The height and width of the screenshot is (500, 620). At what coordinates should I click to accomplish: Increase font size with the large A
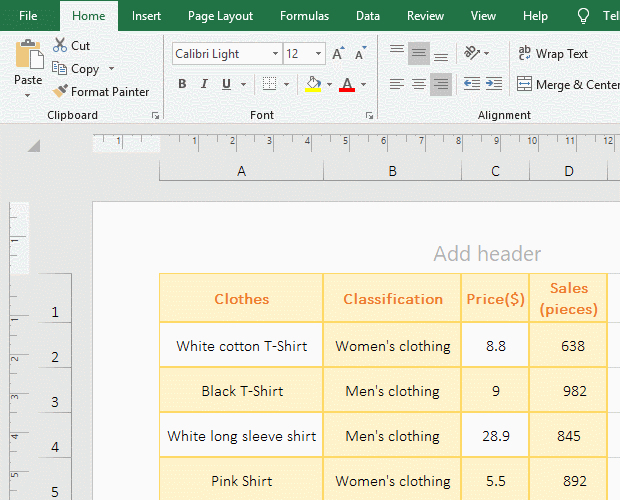pyautogui.click(x=338, y=53)
